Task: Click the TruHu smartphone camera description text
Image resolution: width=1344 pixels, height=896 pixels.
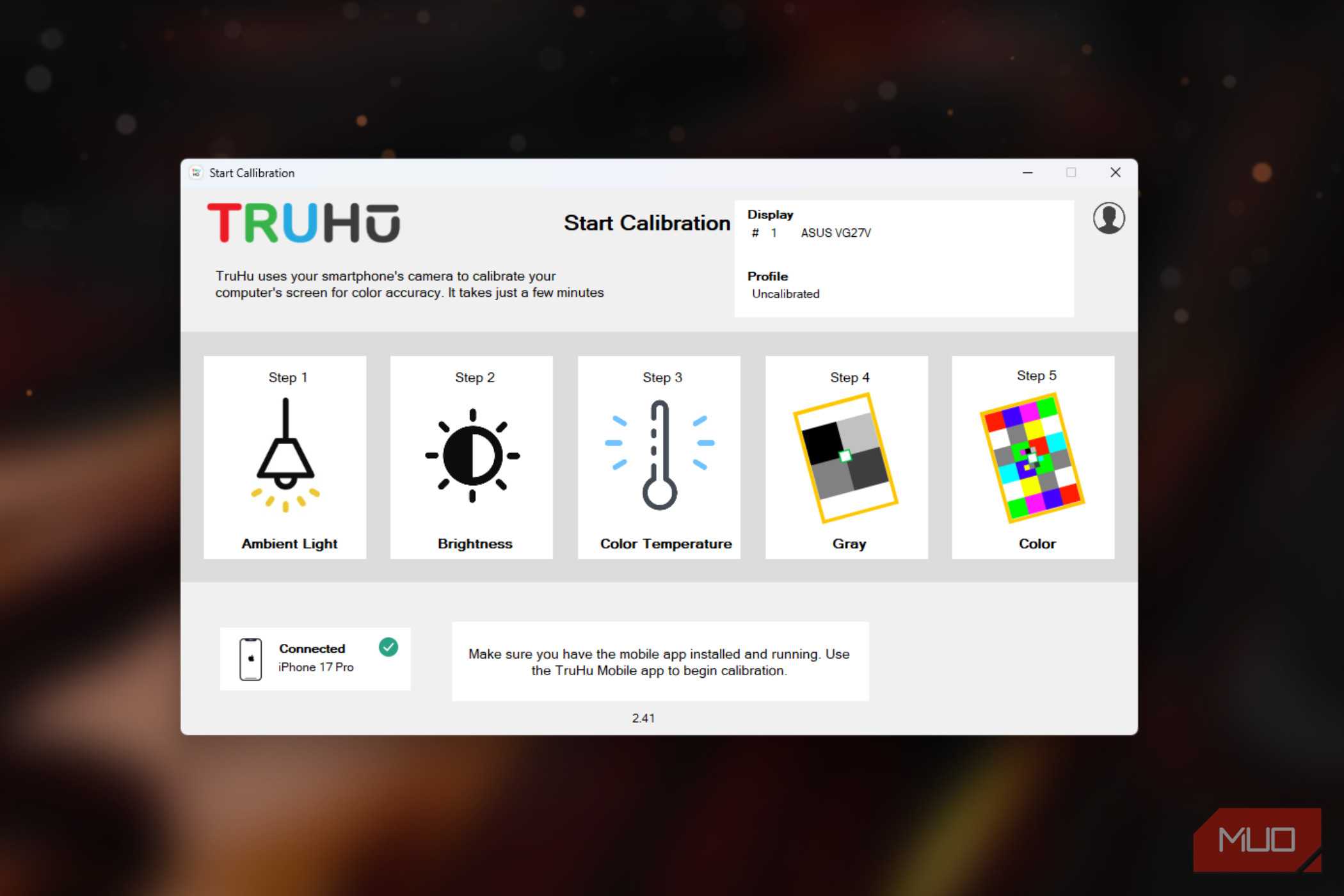Action: [410, 284]
